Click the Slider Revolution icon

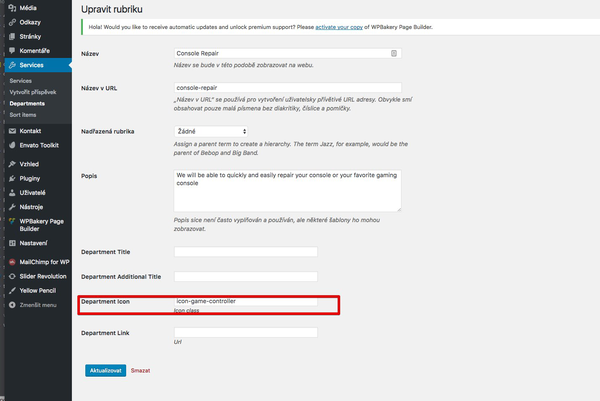tap(12, 276)
